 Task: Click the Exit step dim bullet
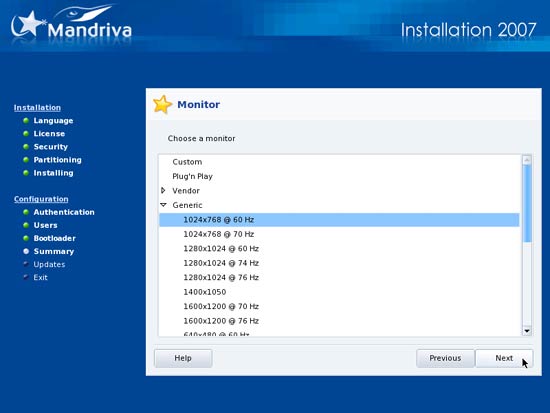point(26,277)
